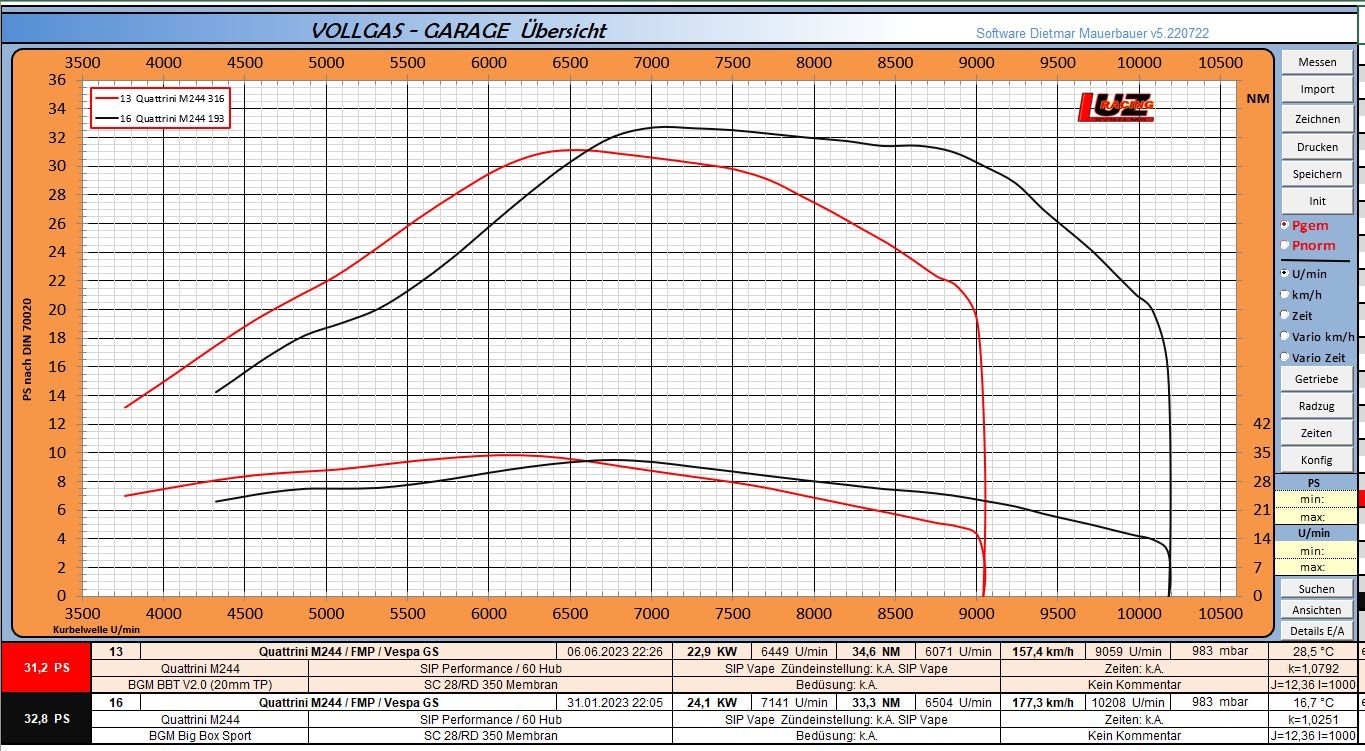Click the red 31,2 PS cell
Image resolution: width=1365 pixels, height=751 pixels.
point(46,669)
